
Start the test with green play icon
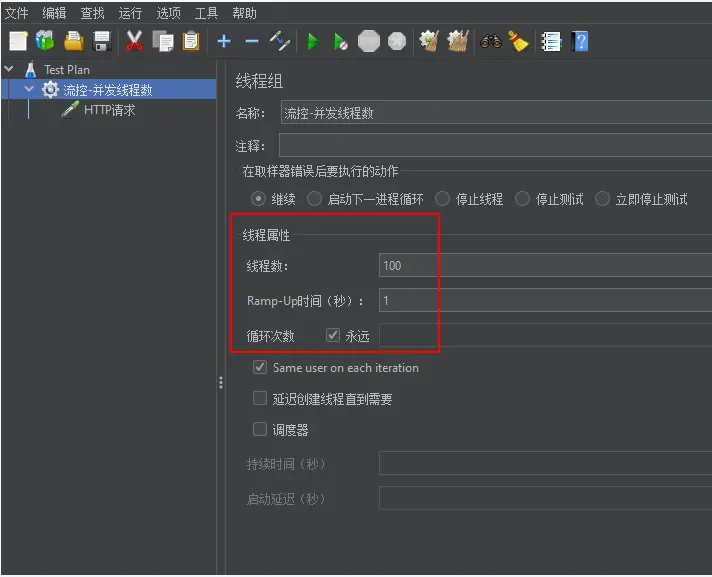(x=312, y=42)
